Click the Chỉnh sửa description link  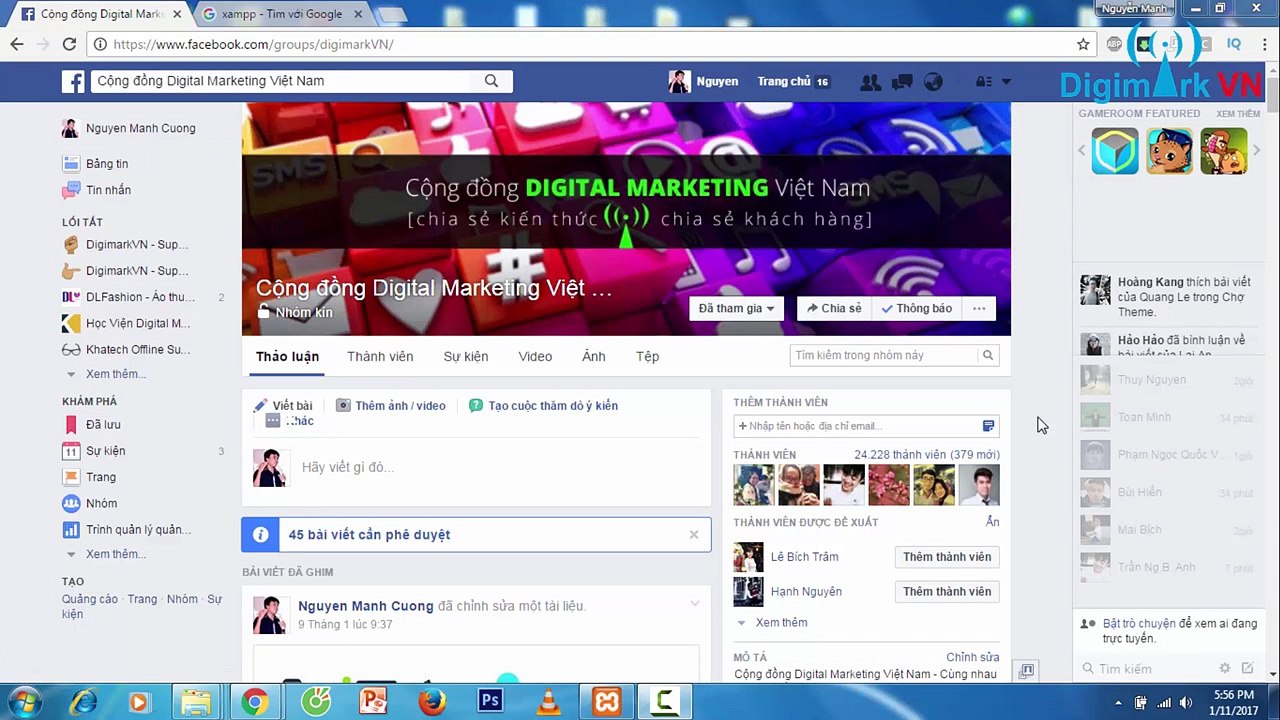click(x=973, y=657)
